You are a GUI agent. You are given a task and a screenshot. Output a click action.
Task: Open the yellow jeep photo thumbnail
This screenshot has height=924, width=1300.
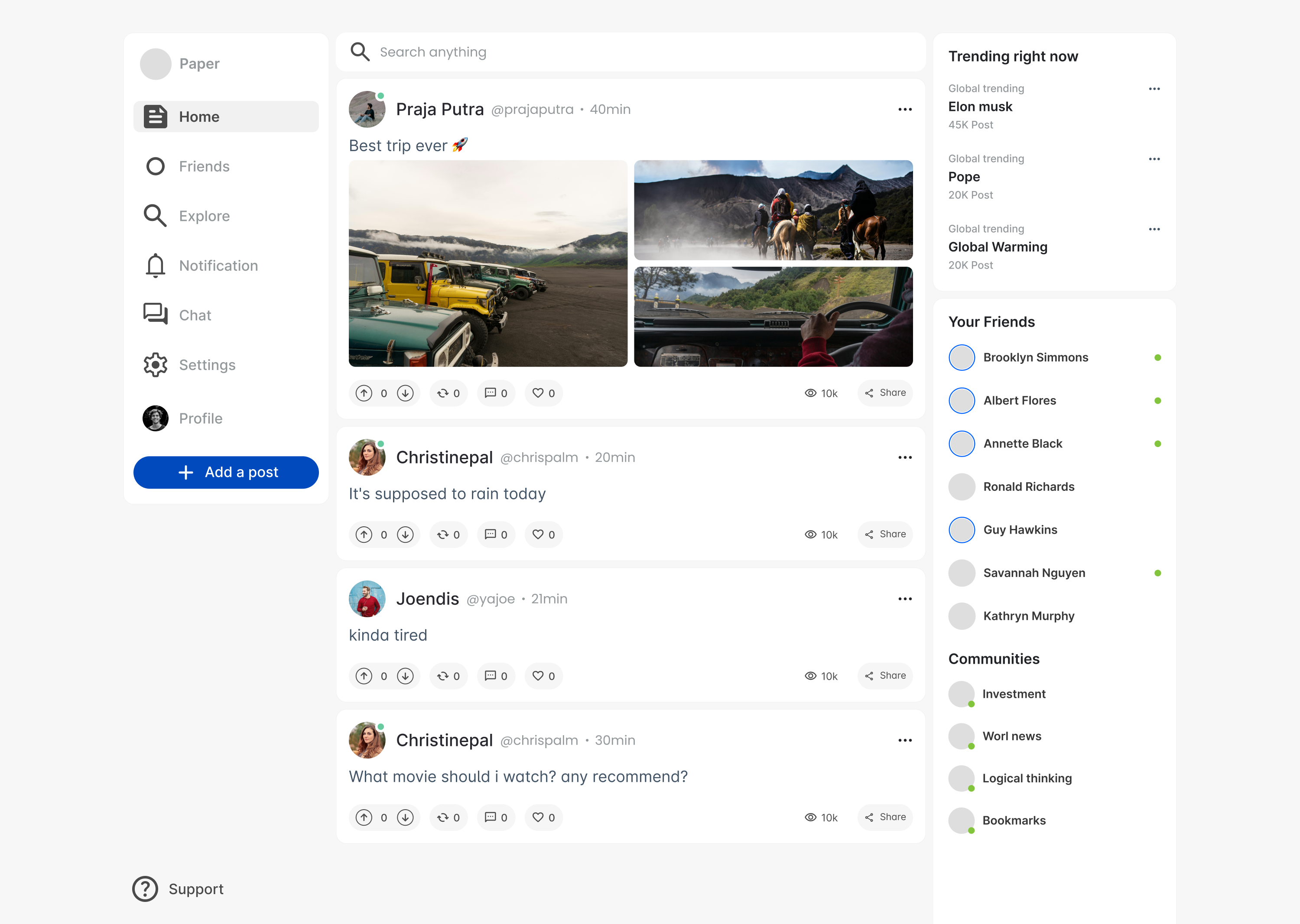(488, 263)
